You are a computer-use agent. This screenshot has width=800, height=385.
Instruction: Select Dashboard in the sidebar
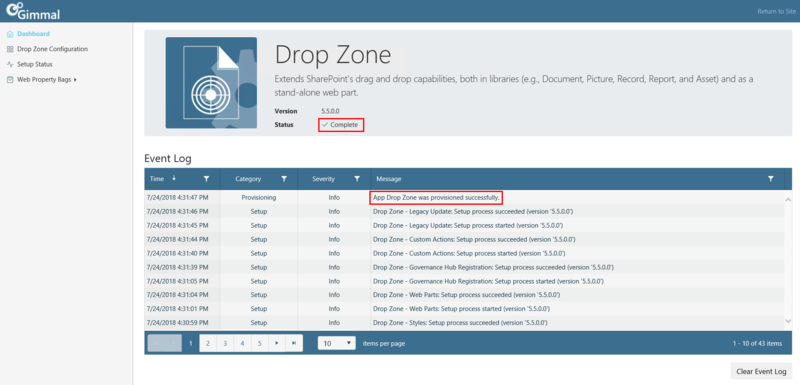tap(29, 34)
